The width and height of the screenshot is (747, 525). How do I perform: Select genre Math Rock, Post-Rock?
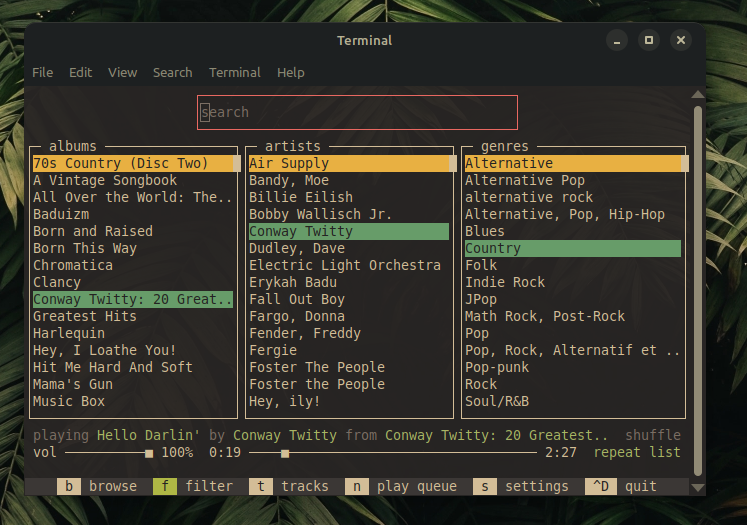click(x=573, y=316)
